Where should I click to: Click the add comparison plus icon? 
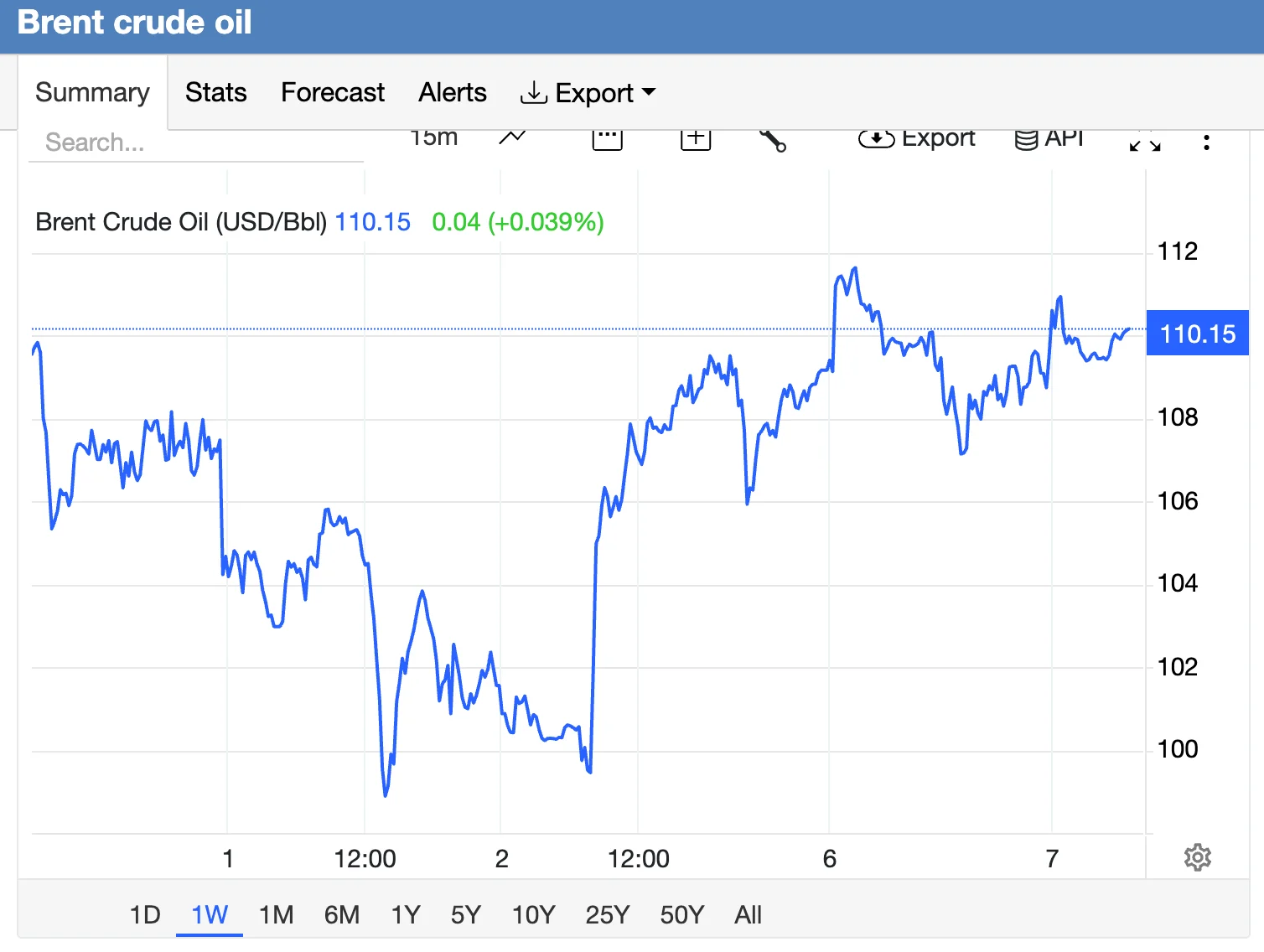pos(695,139)
